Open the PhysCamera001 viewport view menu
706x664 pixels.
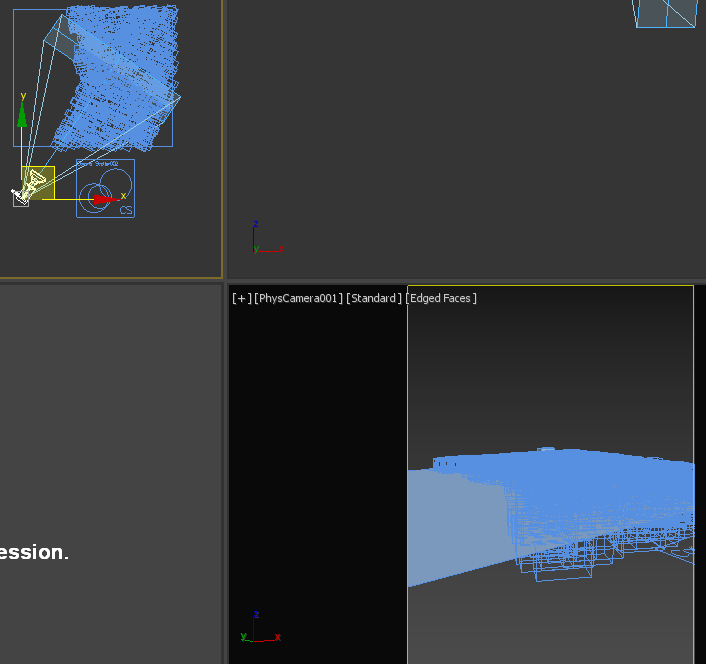coord(298,298)
